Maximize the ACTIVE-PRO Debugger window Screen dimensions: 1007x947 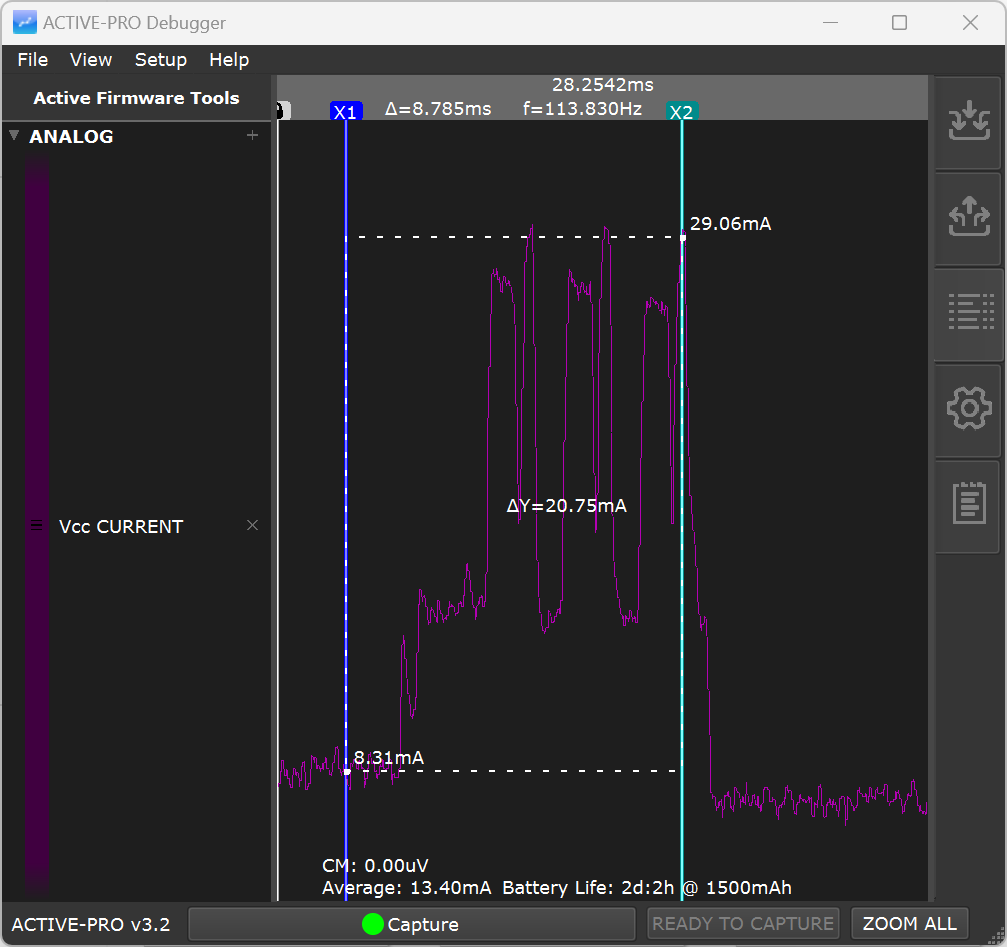pos(899,22)
